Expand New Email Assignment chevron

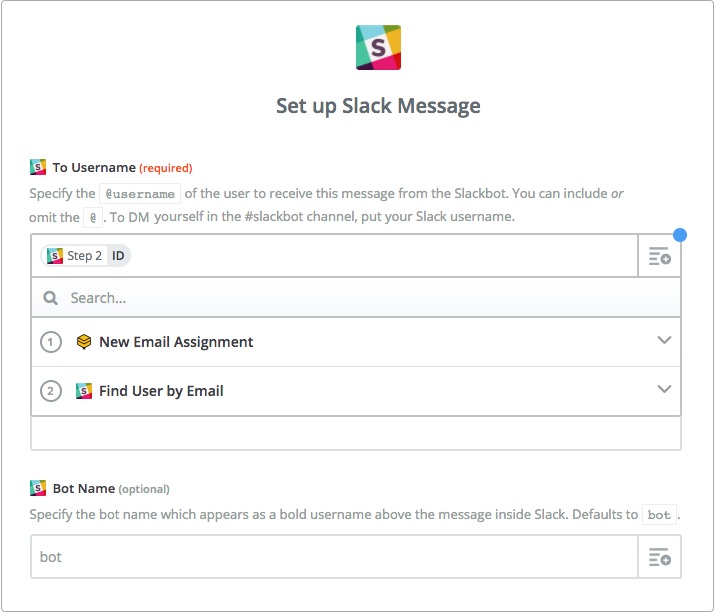pyautogui.click(x=664, y=340)
